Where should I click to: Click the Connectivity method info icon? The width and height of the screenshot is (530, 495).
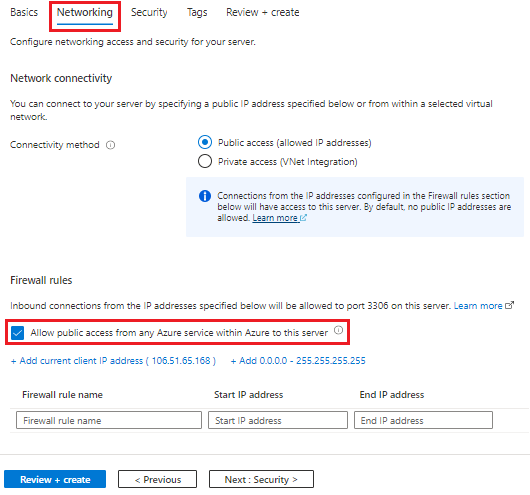pyautogui.click(x=111, y=145)
